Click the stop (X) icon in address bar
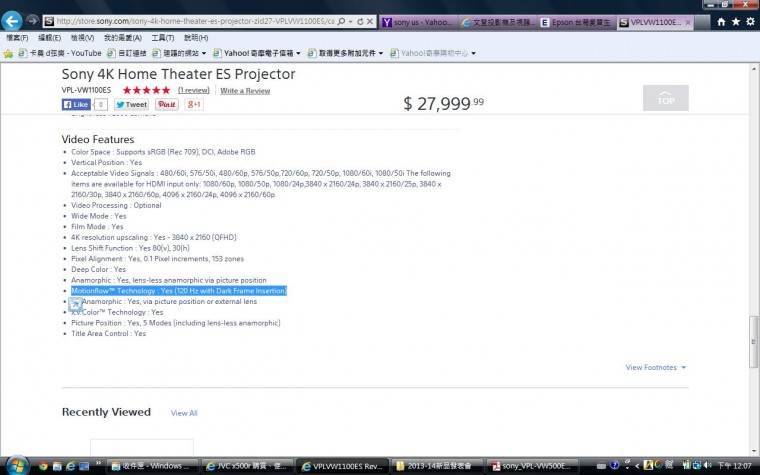This screenshot has width=760, height=475. pos(370,21)
